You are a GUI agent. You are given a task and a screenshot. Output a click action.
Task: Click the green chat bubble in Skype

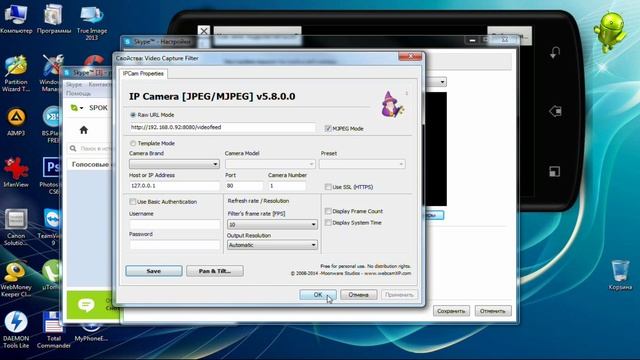pyautogui.click(x=86, y=305)
